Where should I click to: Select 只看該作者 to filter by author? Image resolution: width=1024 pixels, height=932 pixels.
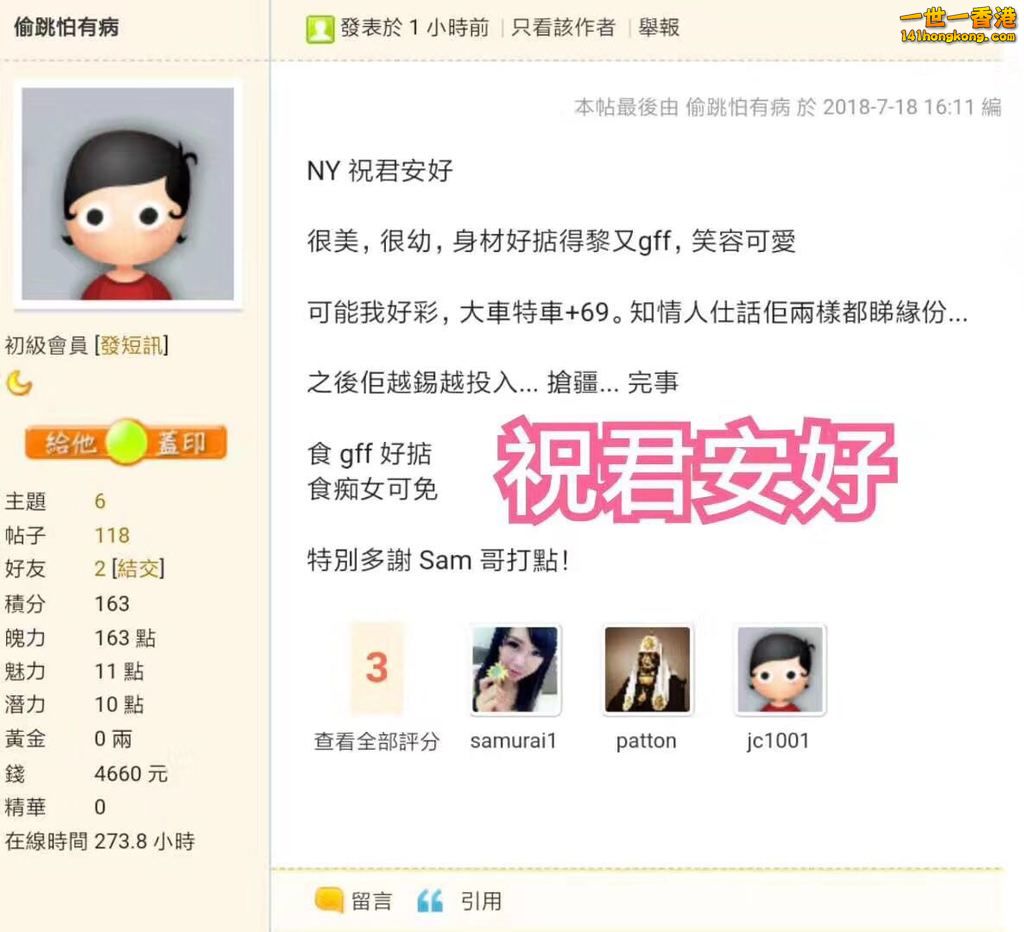click(x=563, y=27)
